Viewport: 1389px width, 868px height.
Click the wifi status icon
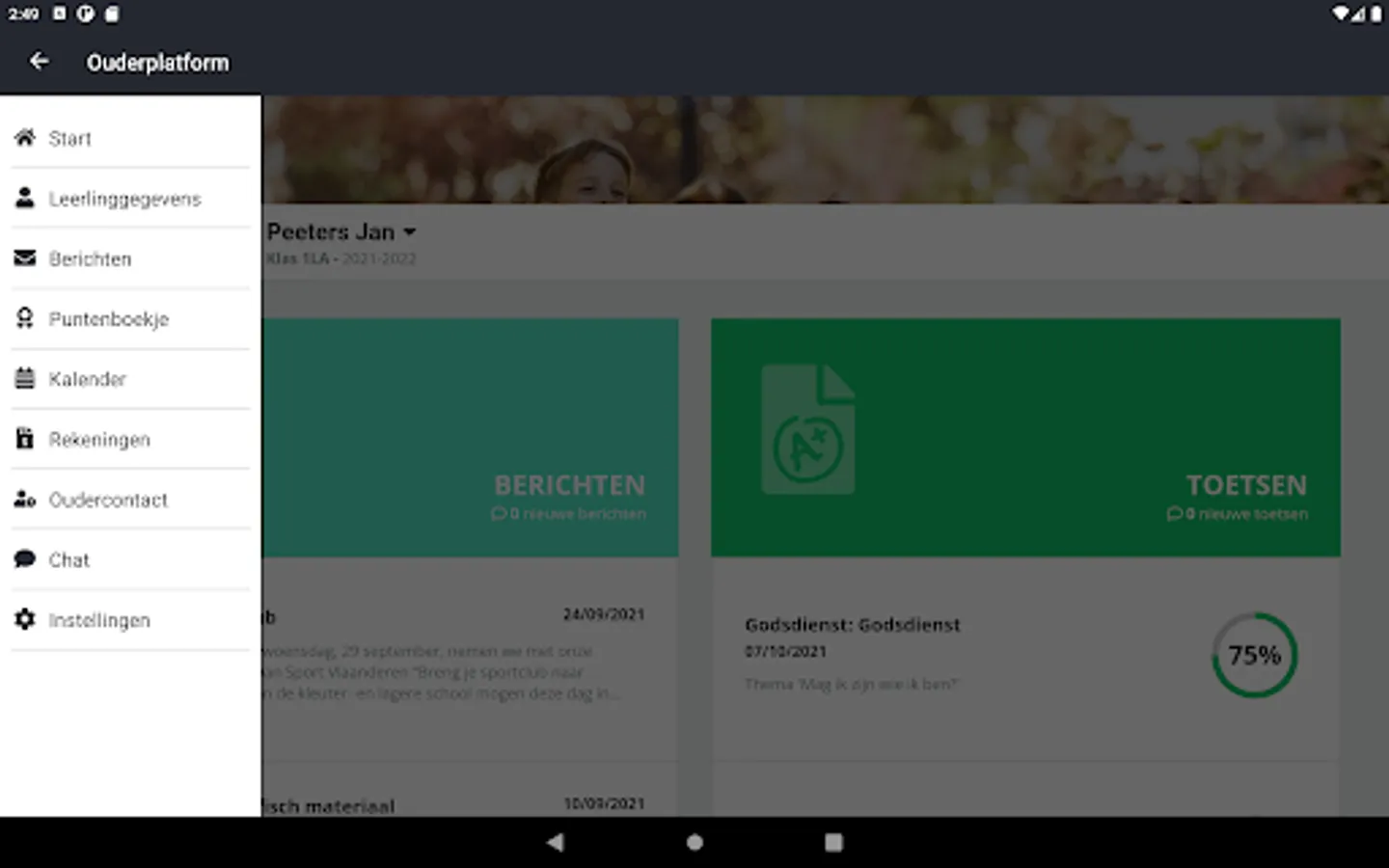[1341, 14]
